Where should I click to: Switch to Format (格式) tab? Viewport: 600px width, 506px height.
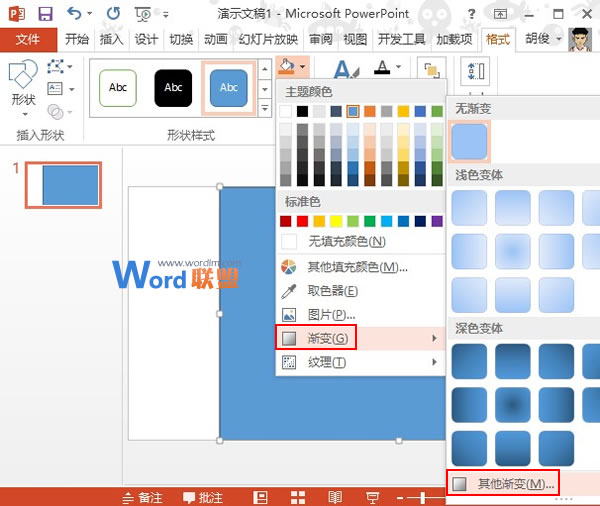(x=498, y=39)
